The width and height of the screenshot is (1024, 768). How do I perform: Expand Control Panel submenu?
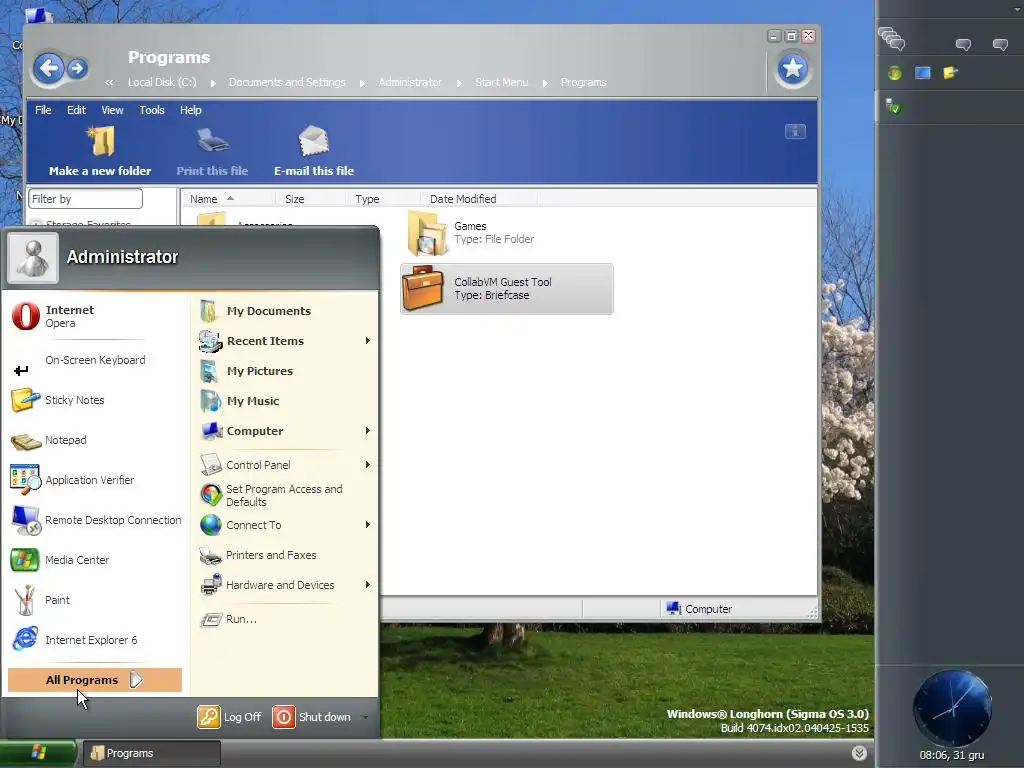tap(368, 465)
